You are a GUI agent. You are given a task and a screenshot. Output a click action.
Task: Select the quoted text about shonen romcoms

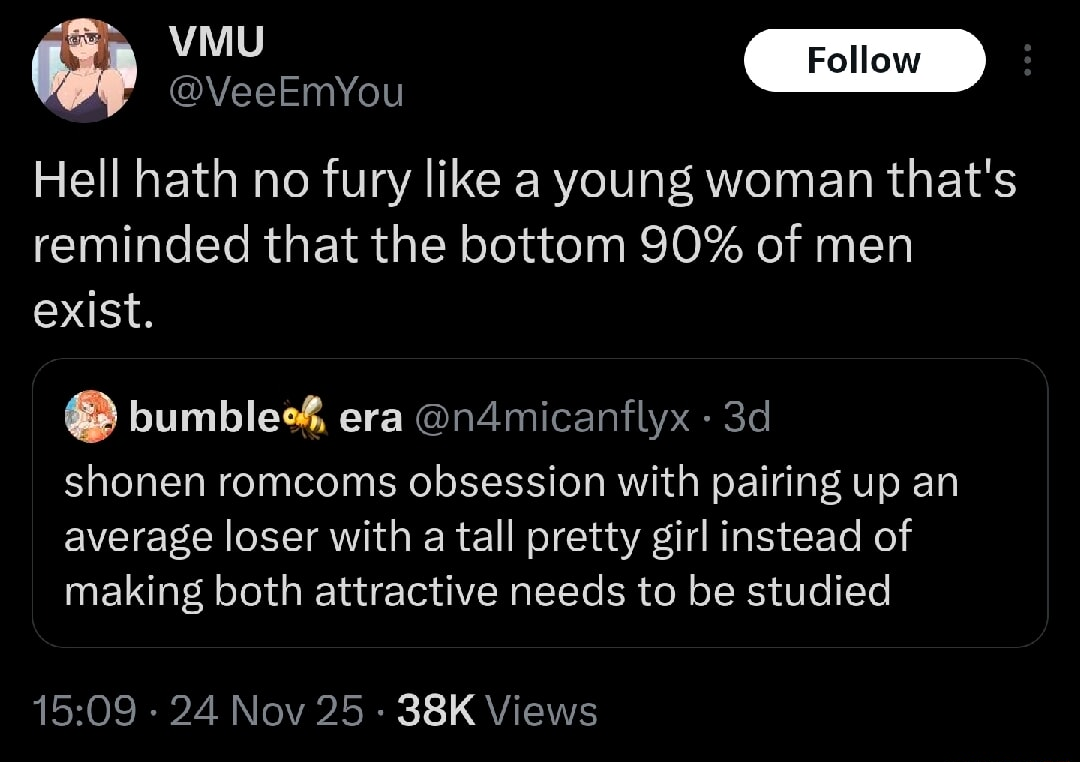tap(500, 536)
